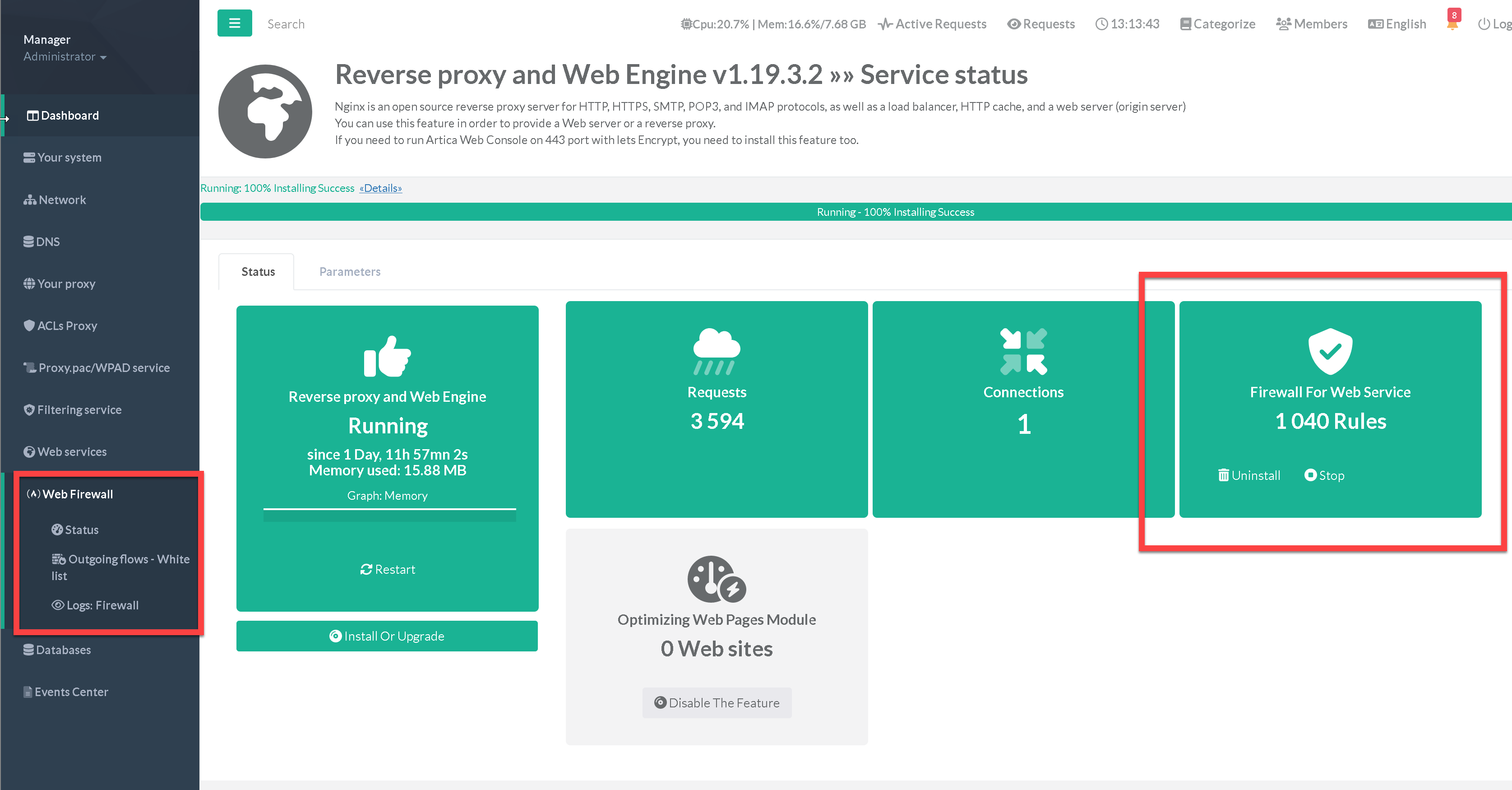
Task: Click the thumbs-up Running status icon
Action: pos(387,357)
